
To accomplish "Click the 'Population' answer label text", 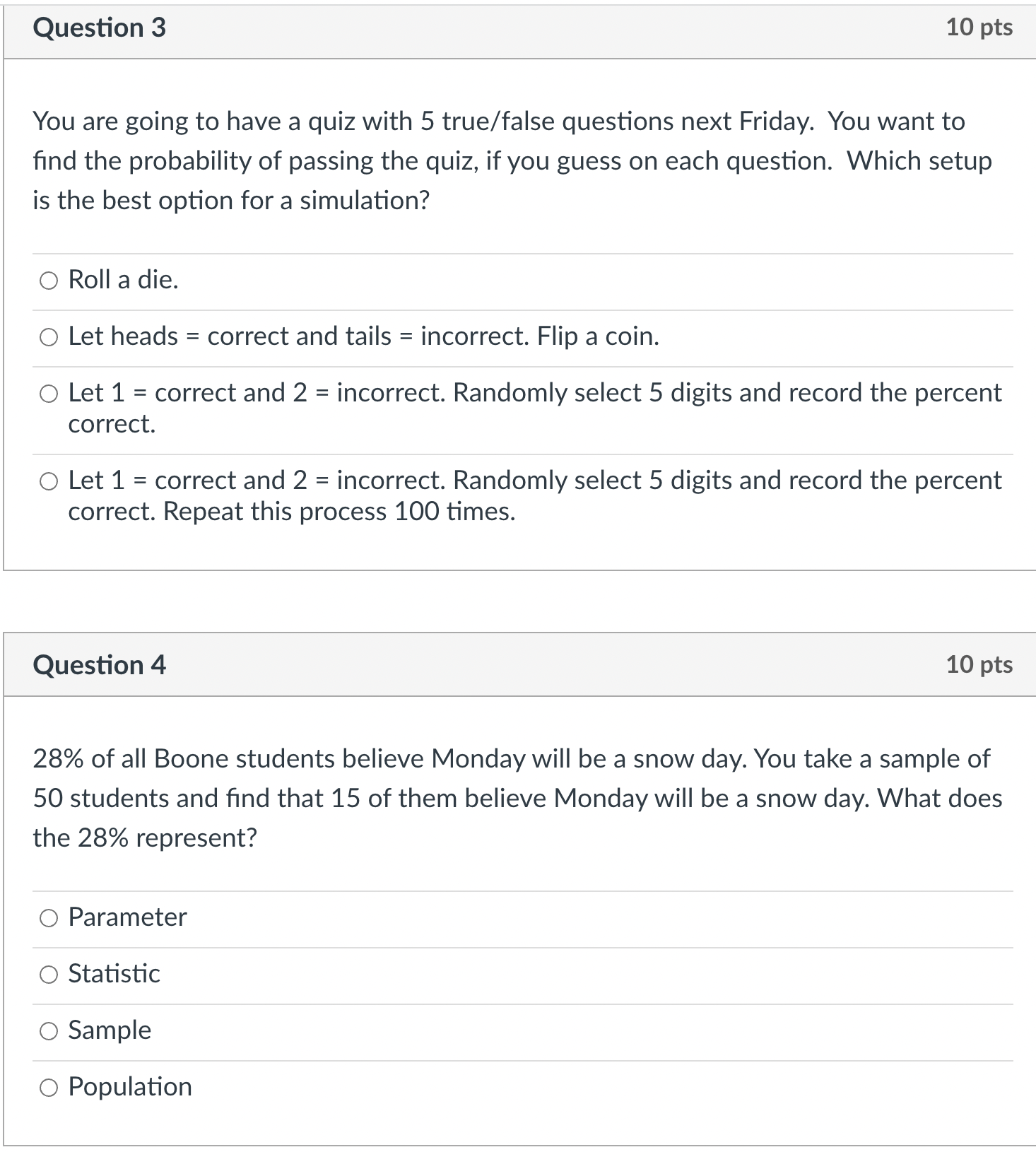I will [x=130, y=1086].
